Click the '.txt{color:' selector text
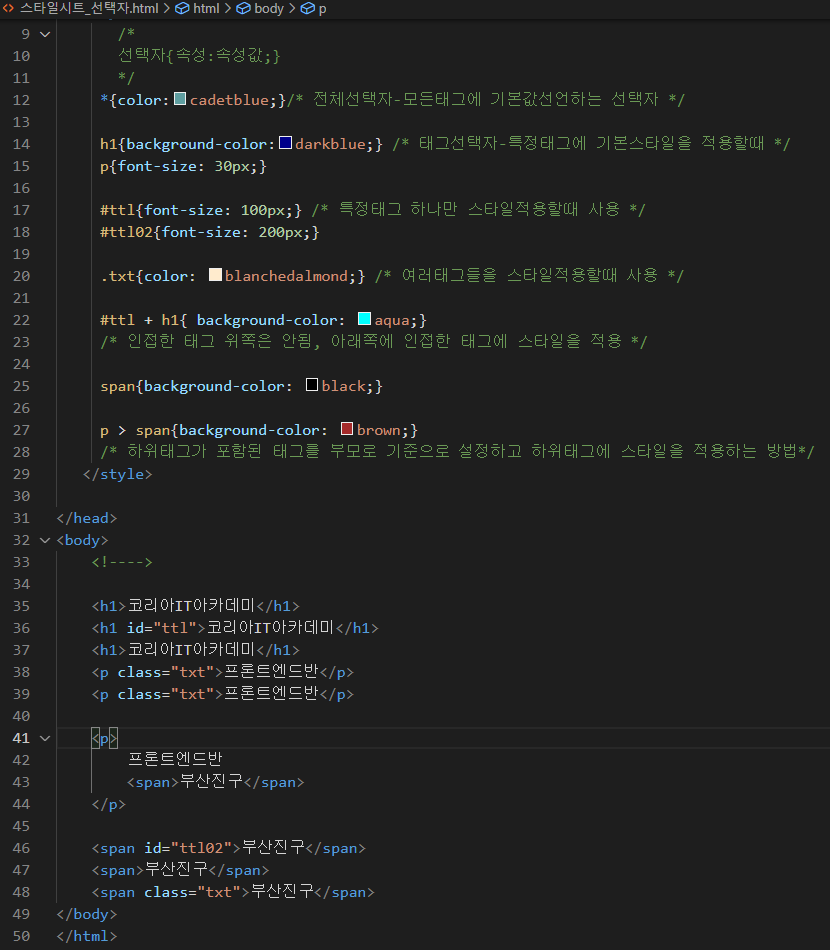 point(148,276)
